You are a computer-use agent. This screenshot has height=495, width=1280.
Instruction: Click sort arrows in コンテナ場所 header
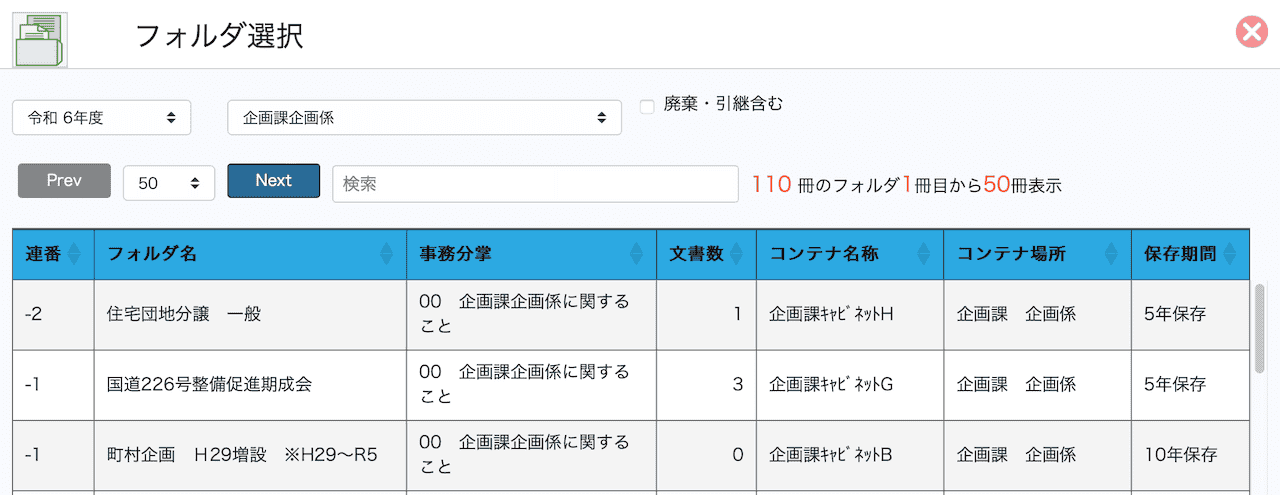click(x=1111, y=254)
